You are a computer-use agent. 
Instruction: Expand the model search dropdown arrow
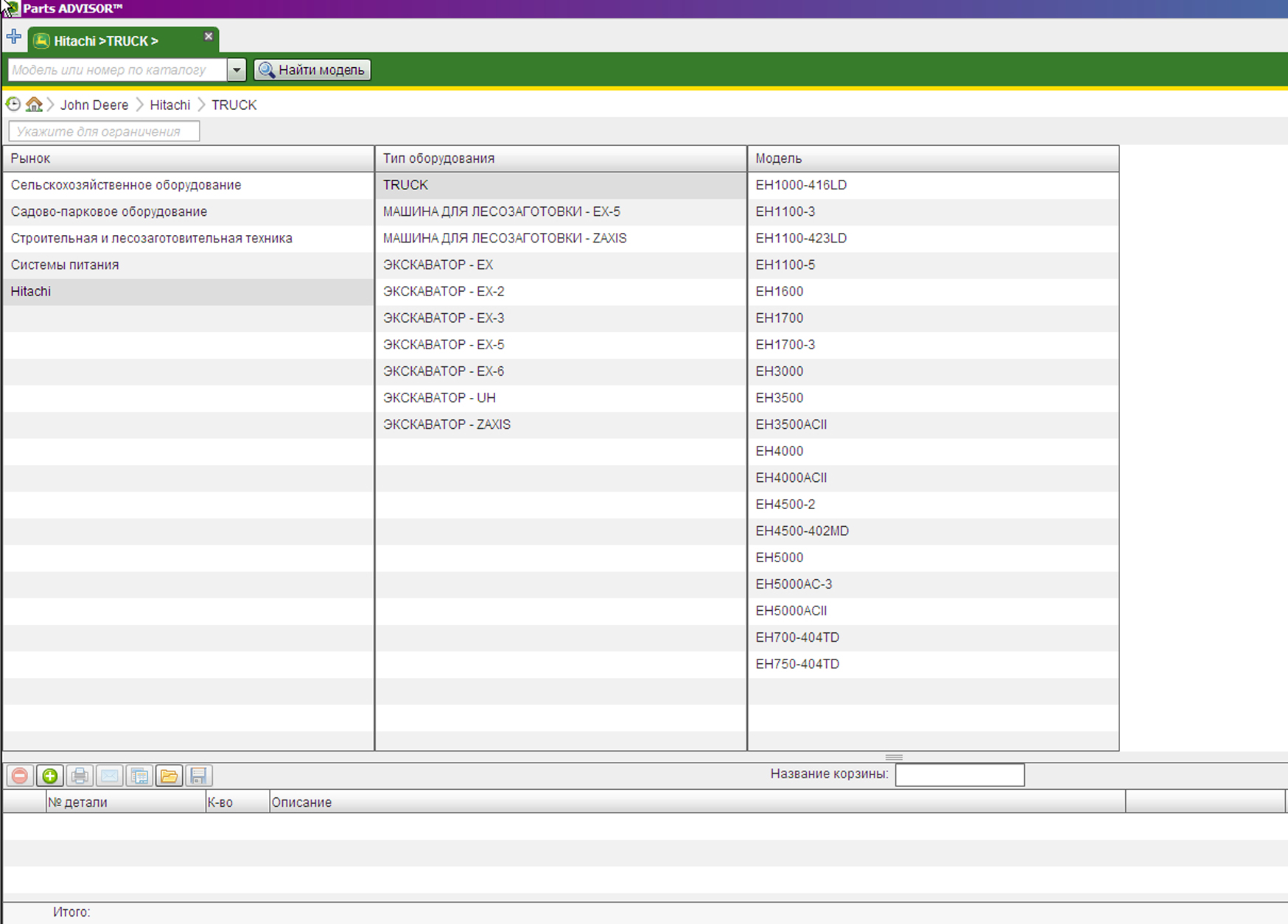pos(237,70)
